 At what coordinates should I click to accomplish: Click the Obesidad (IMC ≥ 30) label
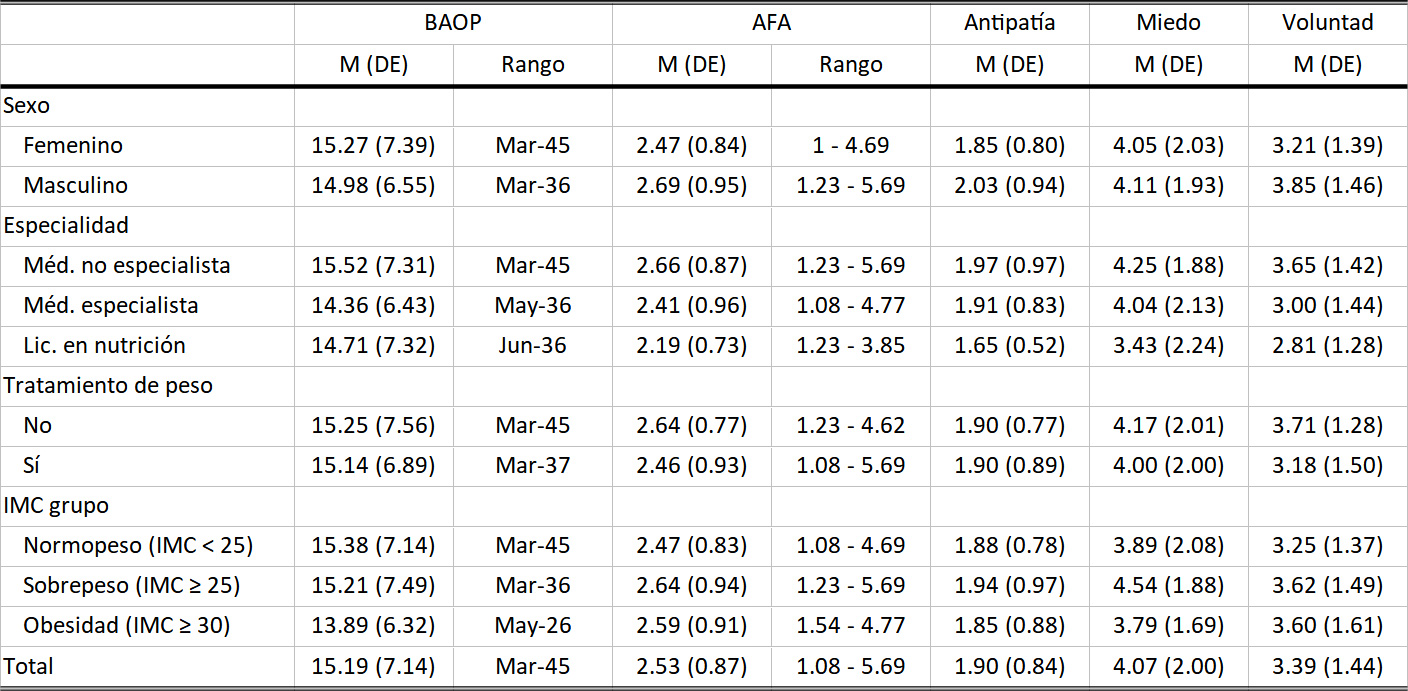click(x=127, y=626)
